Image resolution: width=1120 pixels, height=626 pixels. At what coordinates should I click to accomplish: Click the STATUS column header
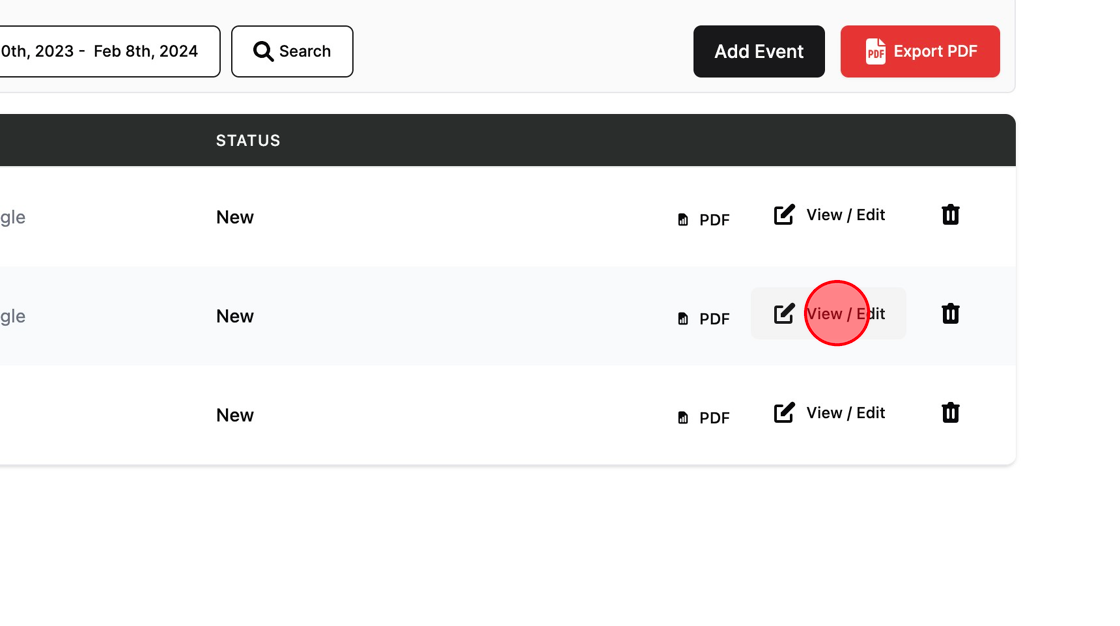click(x=248, y=140)
